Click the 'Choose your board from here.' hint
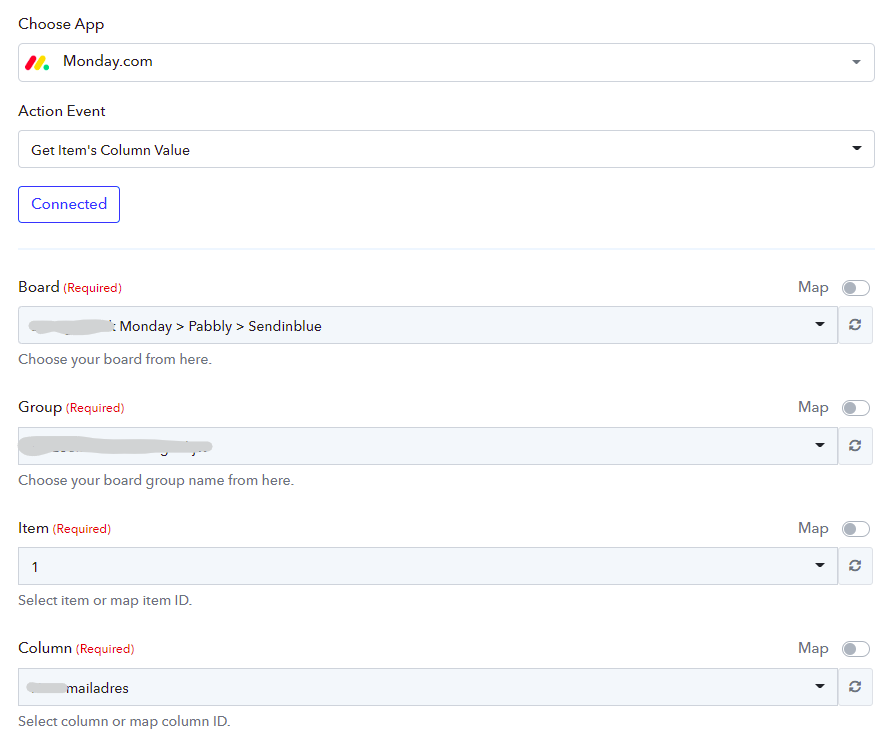This screenshot has width=888, height=729. [x=115, y=360]
